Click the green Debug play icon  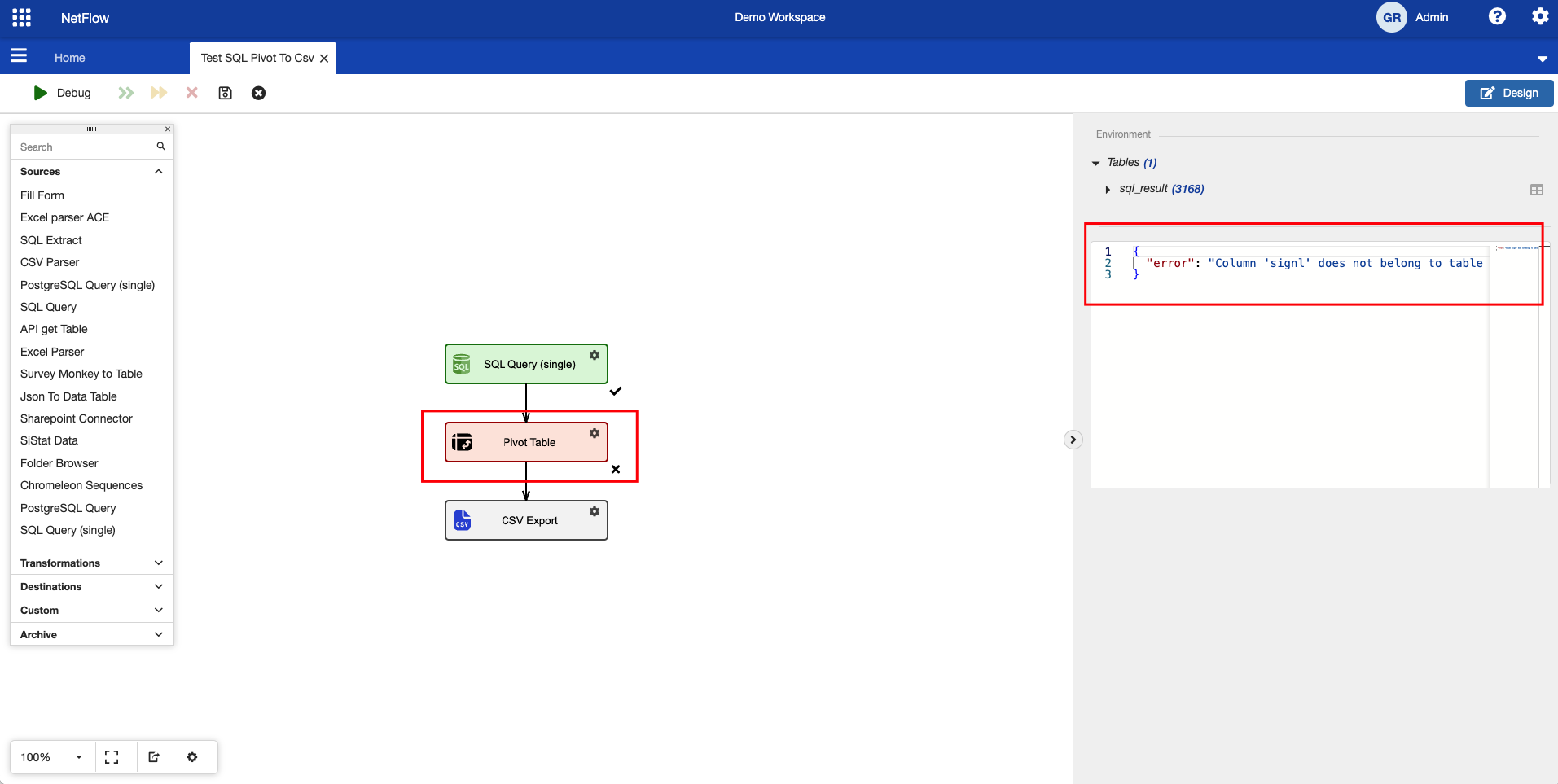coord(40,93)
